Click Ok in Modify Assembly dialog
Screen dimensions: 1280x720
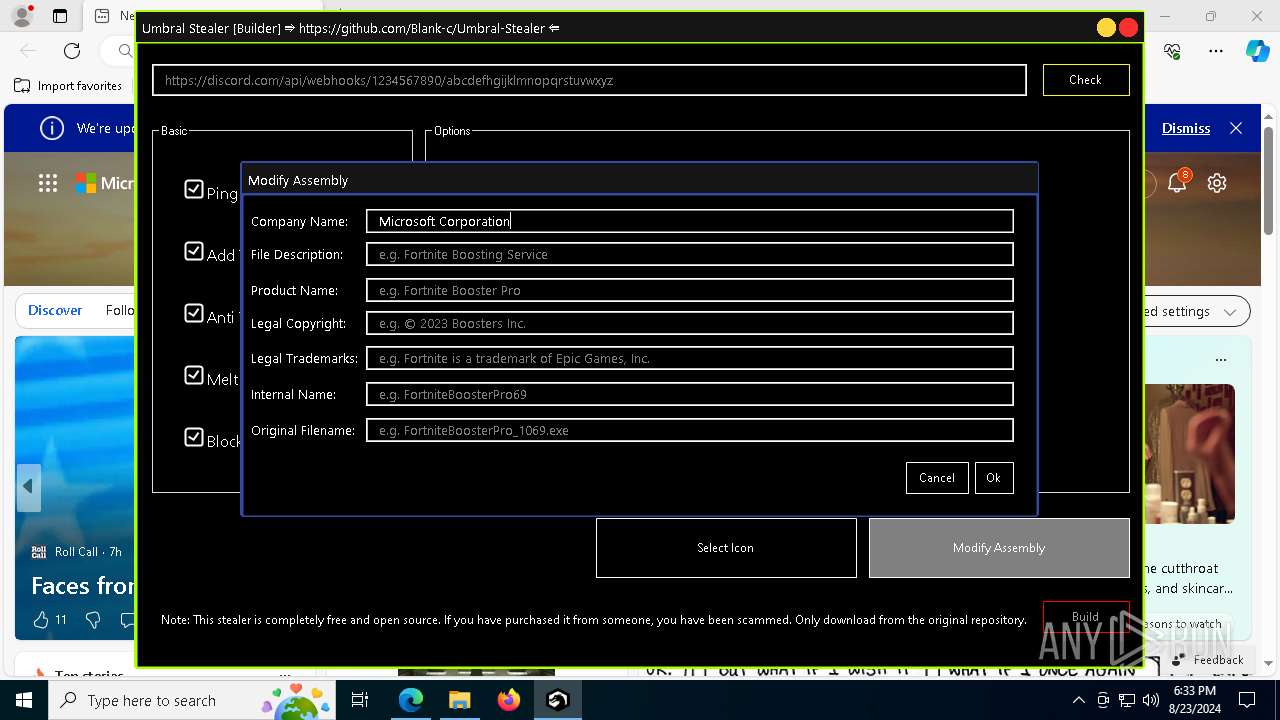pyautogui.click(x=993, y=478)
